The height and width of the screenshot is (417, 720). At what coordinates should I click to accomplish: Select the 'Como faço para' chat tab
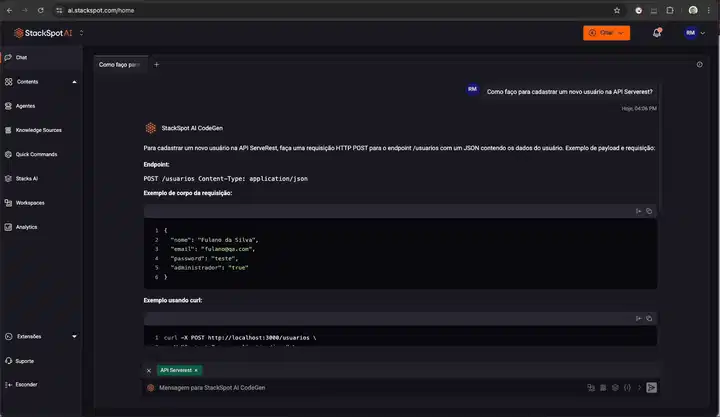[x=119, y=64]
